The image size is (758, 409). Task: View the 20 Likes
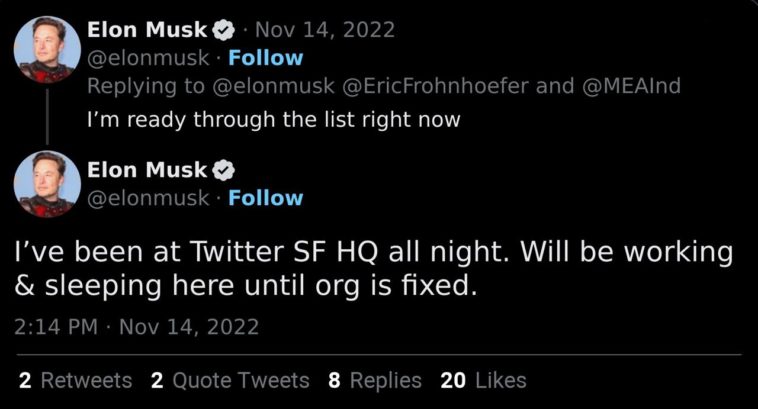click(483, 380)
